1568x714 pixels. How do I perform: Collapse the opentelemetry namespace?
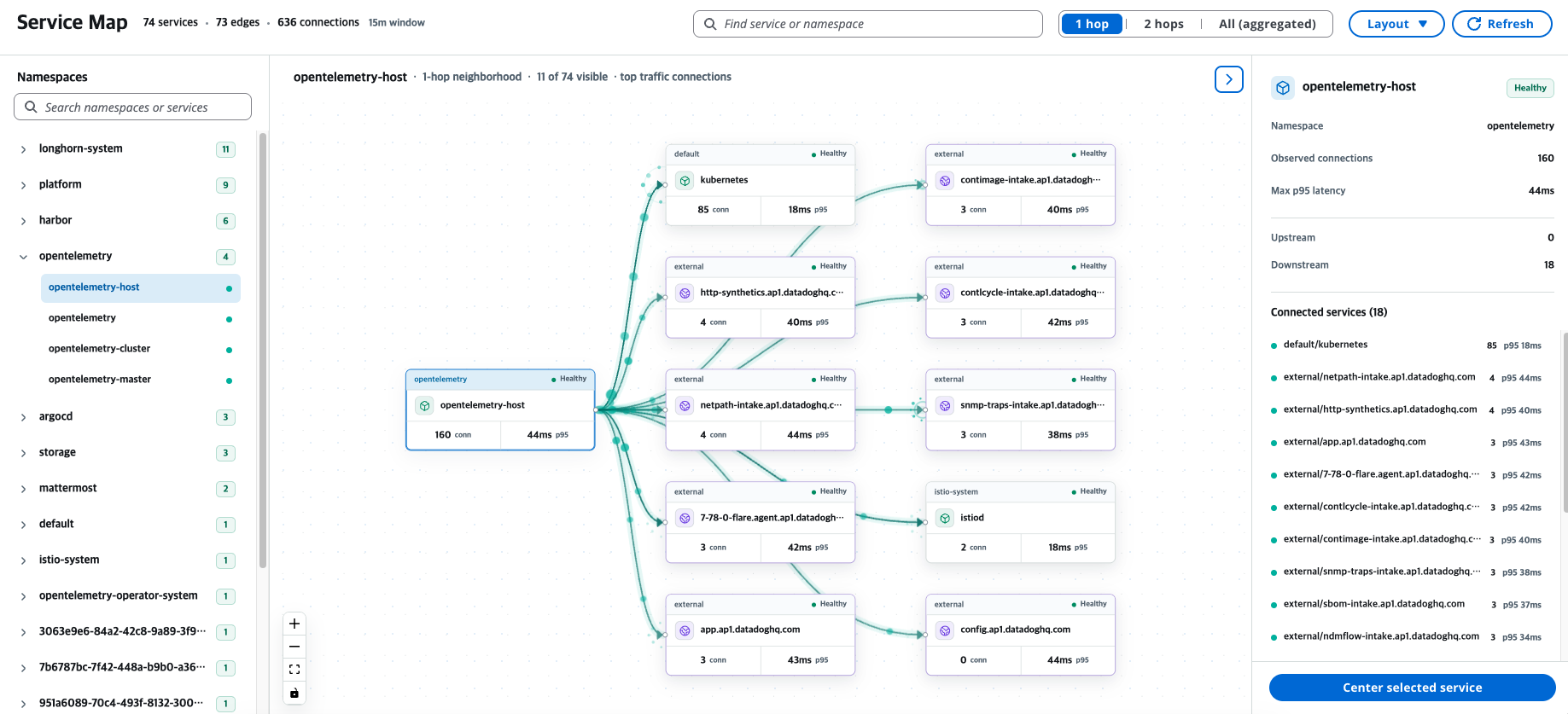[x=23, y=257]
